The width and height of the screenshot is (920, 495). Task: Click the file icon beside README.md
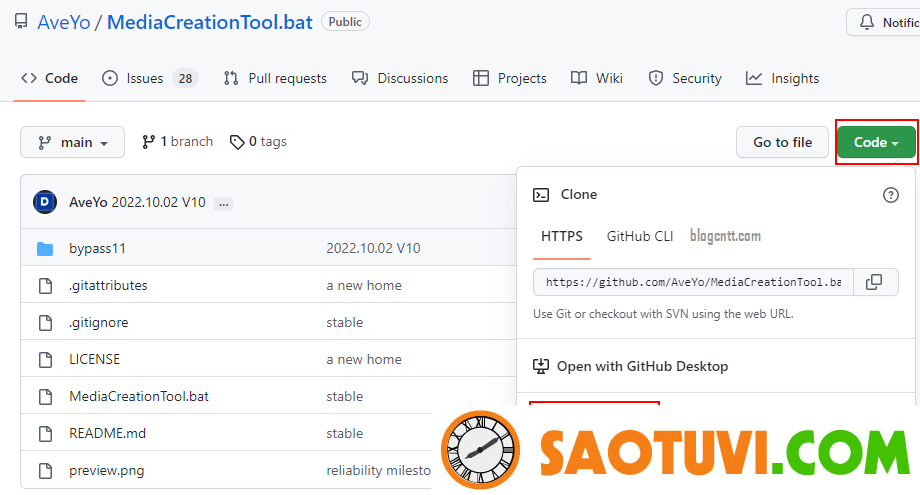click(45, 433)
